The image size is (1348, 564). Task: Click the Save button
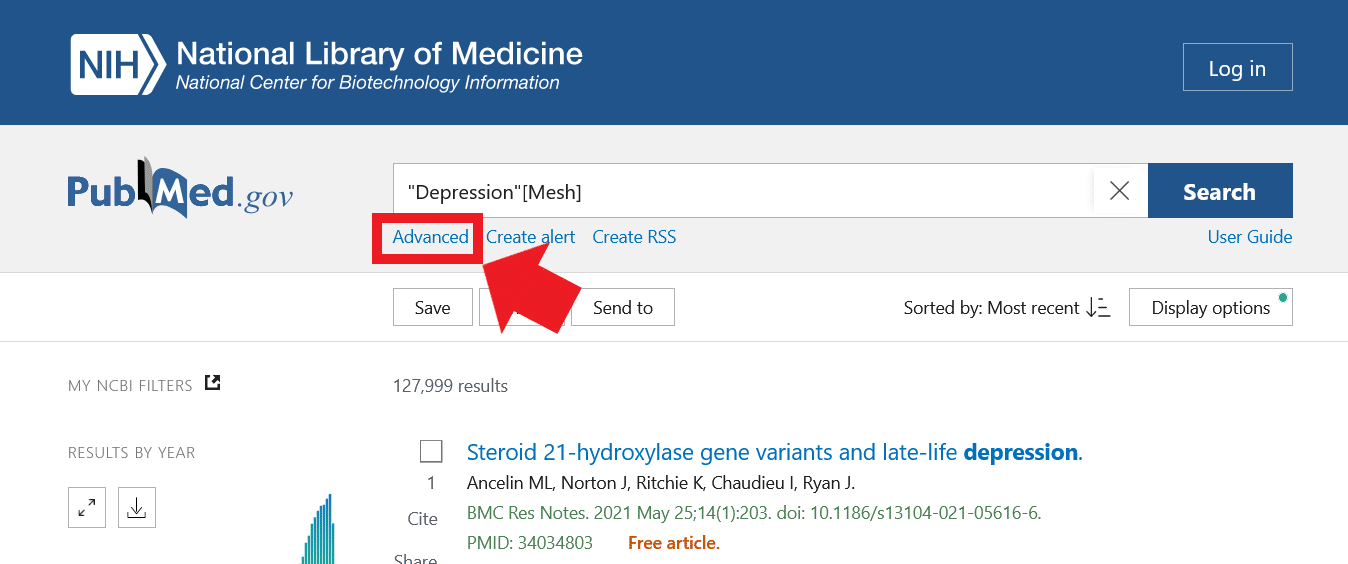click(x=432, y=307)
